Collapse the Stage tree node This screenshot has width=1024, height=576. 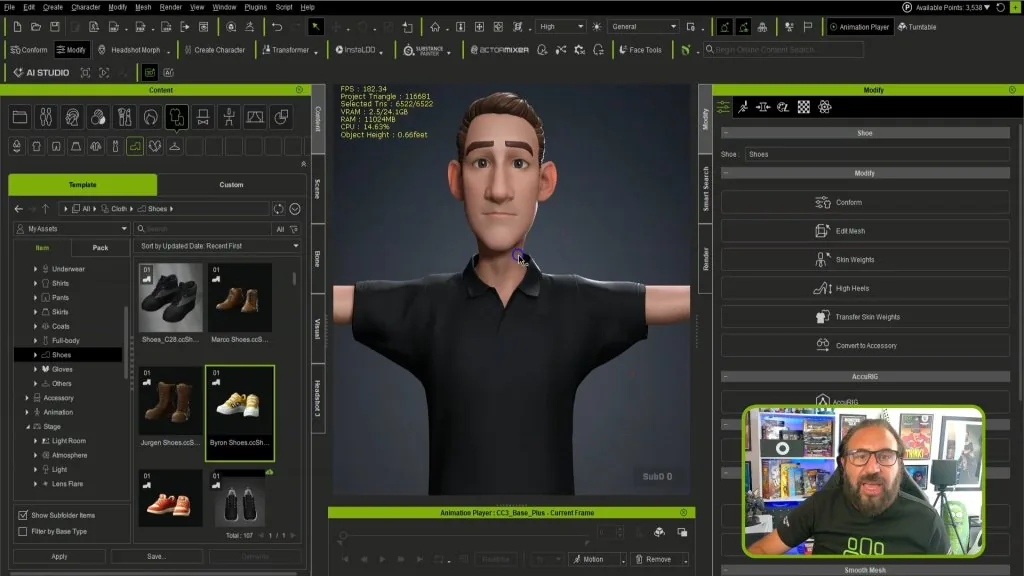(27, 426)
